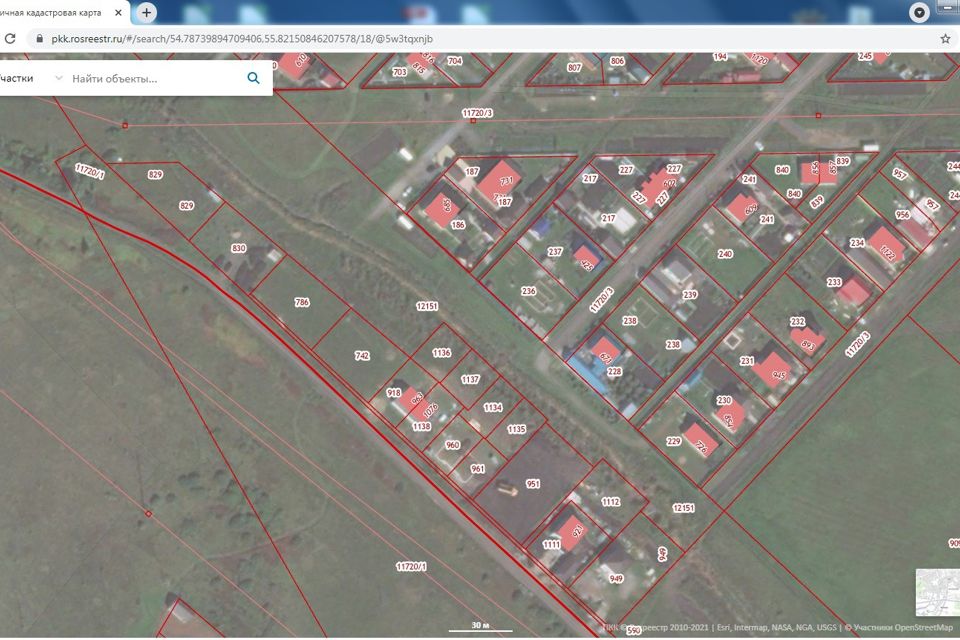Screen dimensions: 960x640
Task: Select parcel 742 on the map
Action: [x=362, y=355]
